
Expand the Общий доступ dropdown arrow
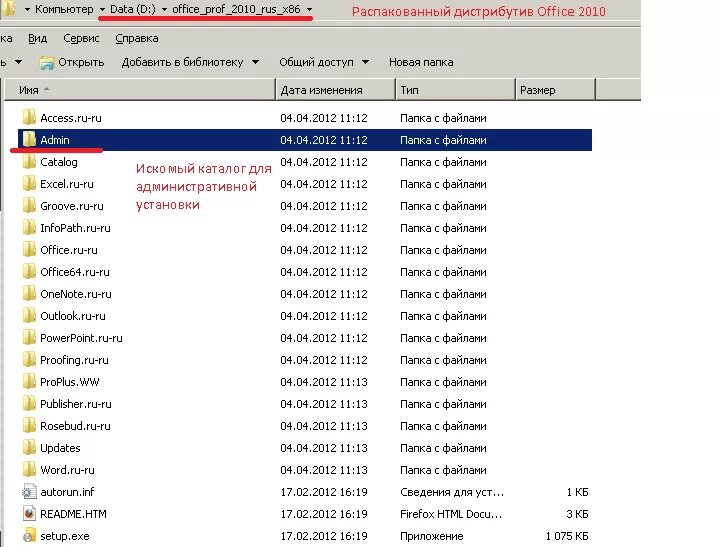366,63
